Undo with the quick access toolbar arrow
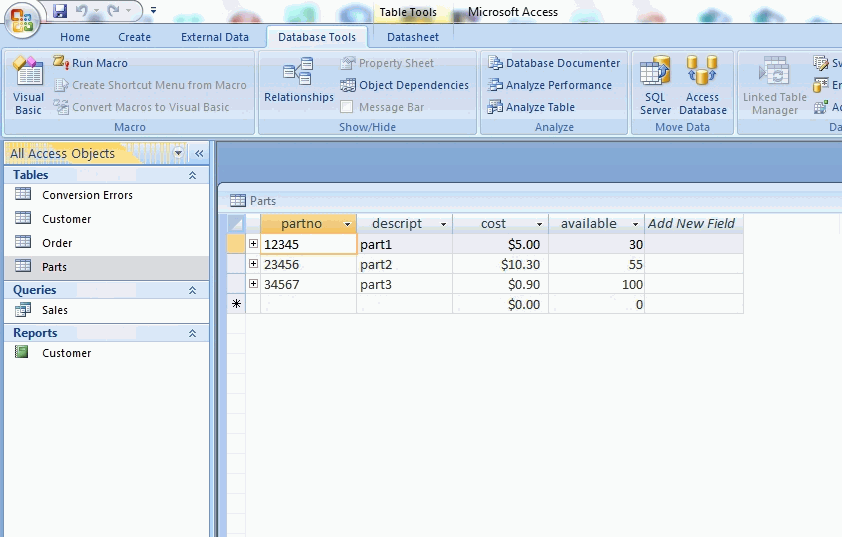The image size is (842, 537). pos(82,10)
